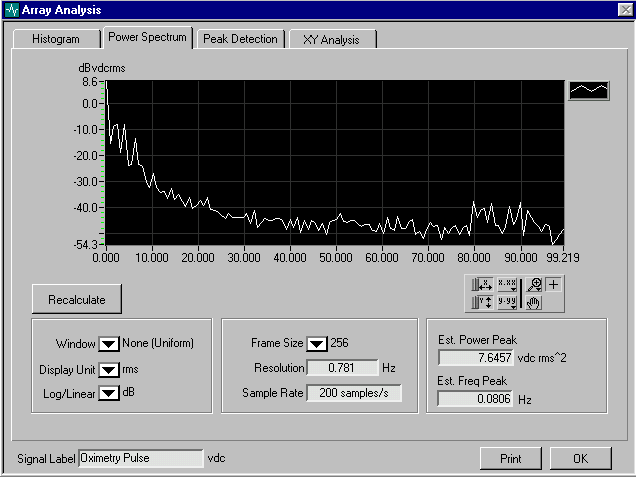Toggle X-axis autoscale lock icon
Screen dimensions: 636x477
482,285
